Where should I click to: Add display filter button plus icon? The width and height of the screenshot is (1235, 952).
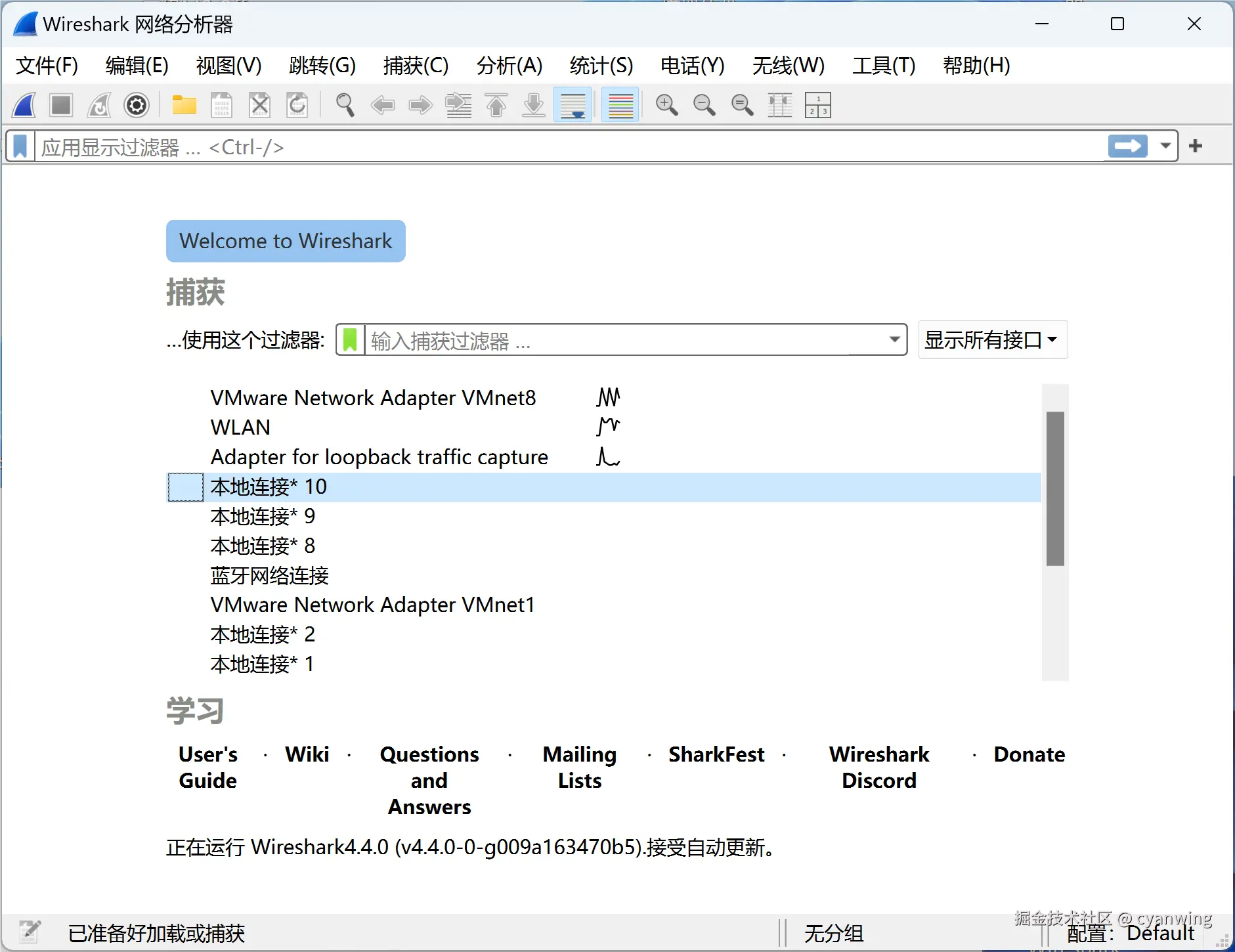(1196, 146)
